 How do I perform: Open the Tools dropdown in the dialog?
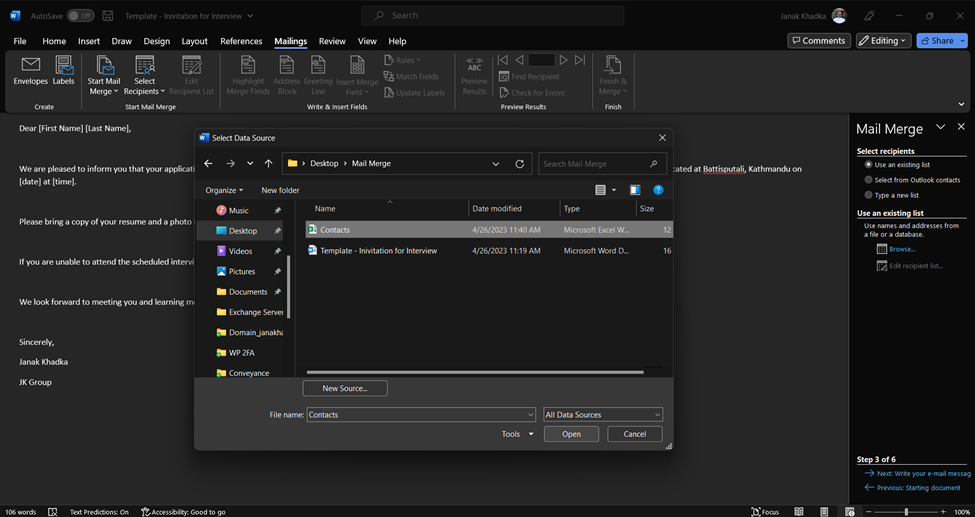(517, 434)
